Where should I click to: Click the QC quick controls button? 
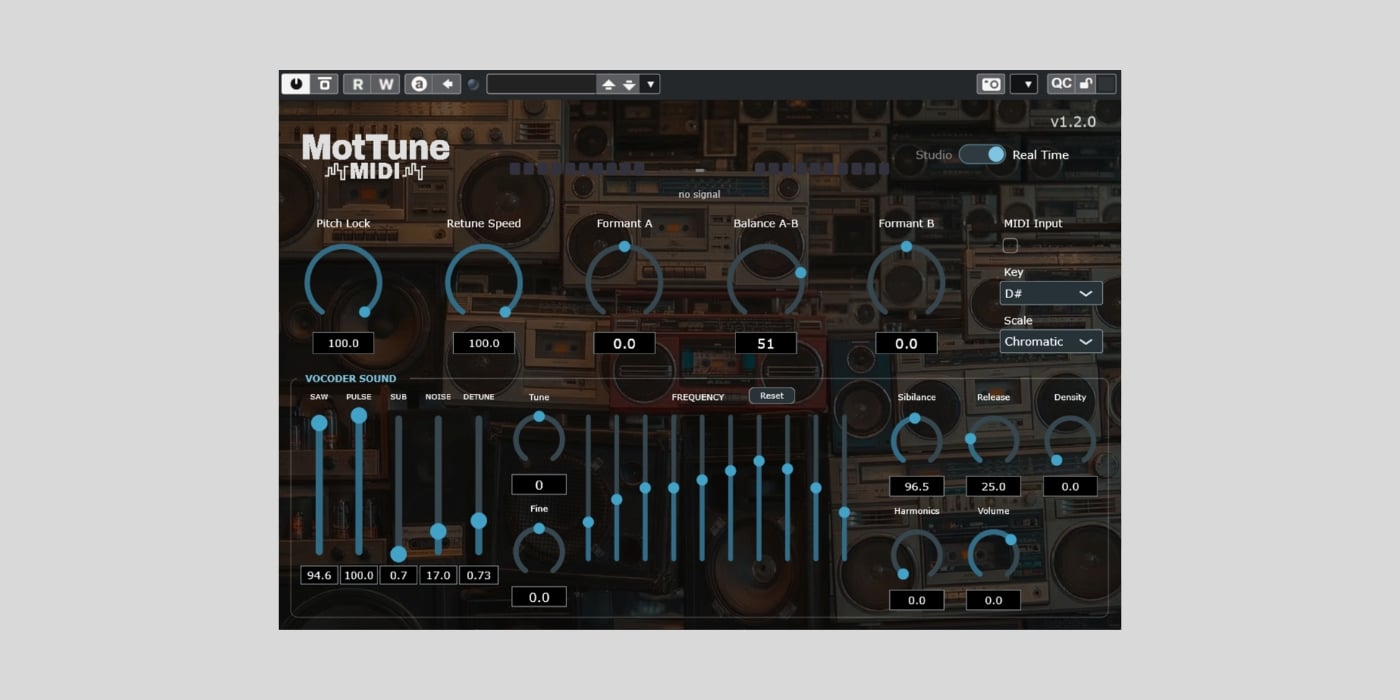(x=1061, y=84)
